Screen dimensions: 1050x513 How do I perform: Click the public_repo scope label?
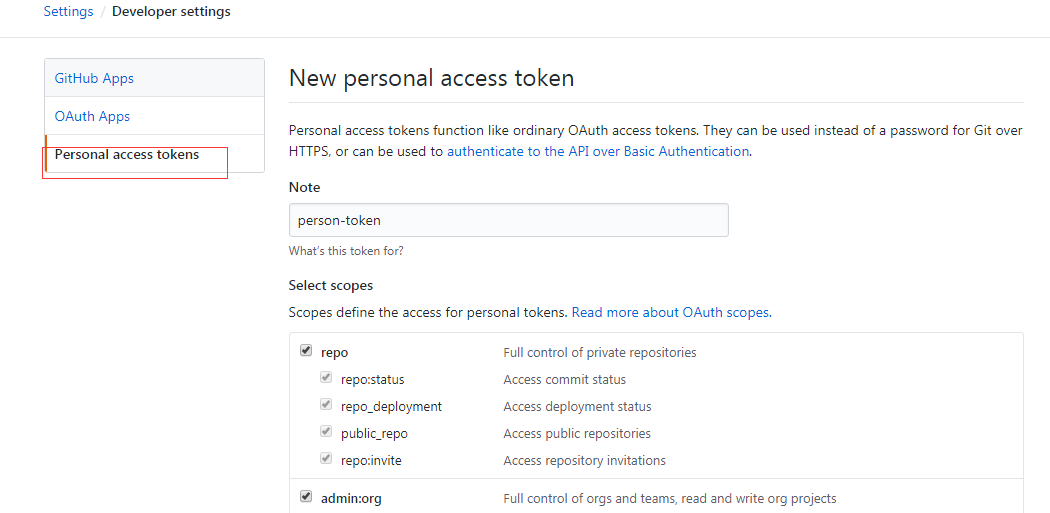374,434
